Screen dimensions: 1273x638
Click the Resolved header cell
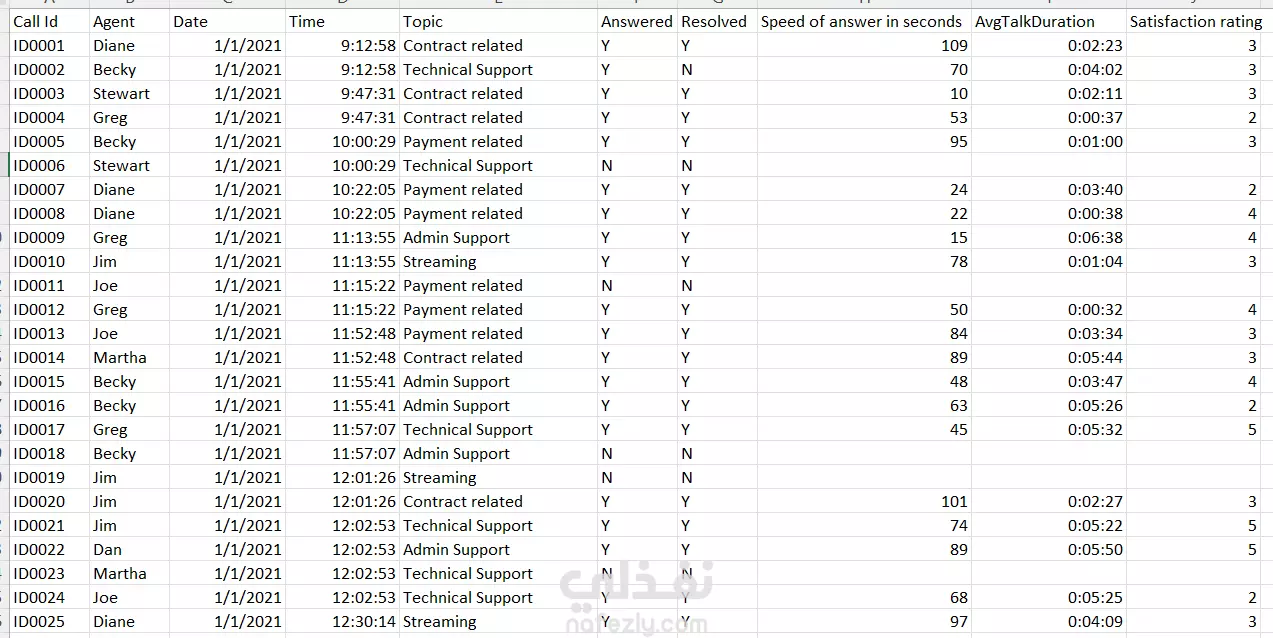pos(717,21)
